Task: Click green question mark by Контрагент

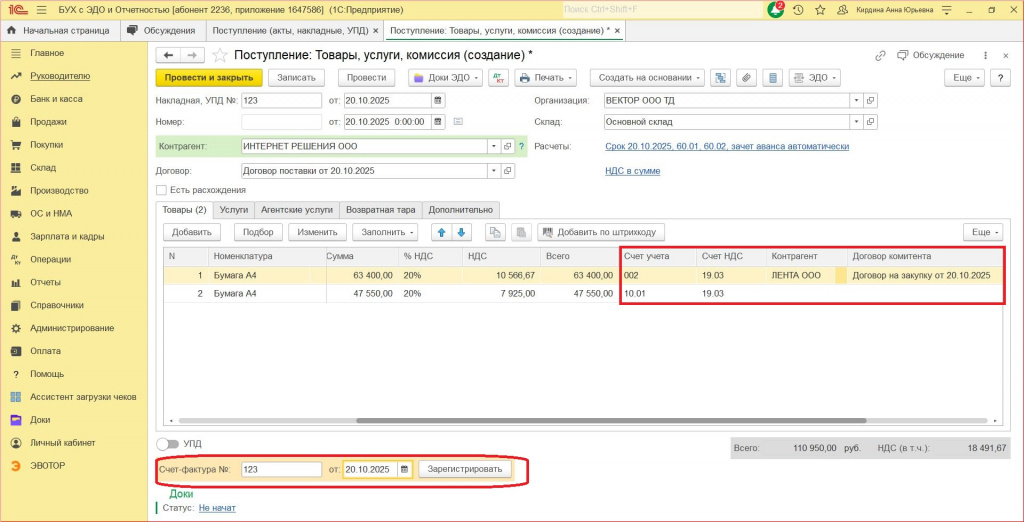Action: click(522, 146)
